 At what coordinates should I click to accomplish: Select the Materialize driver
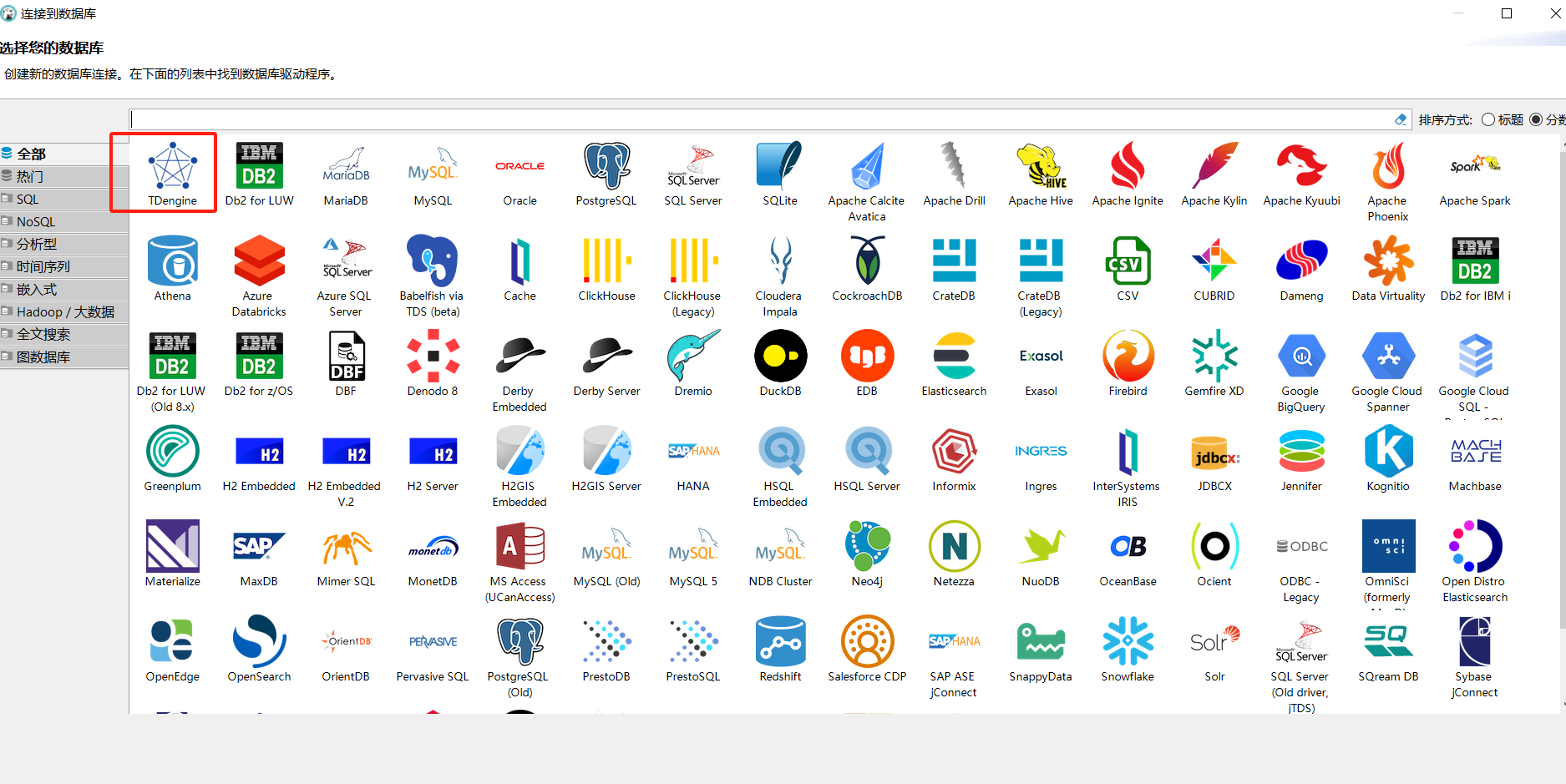(172, 554)
